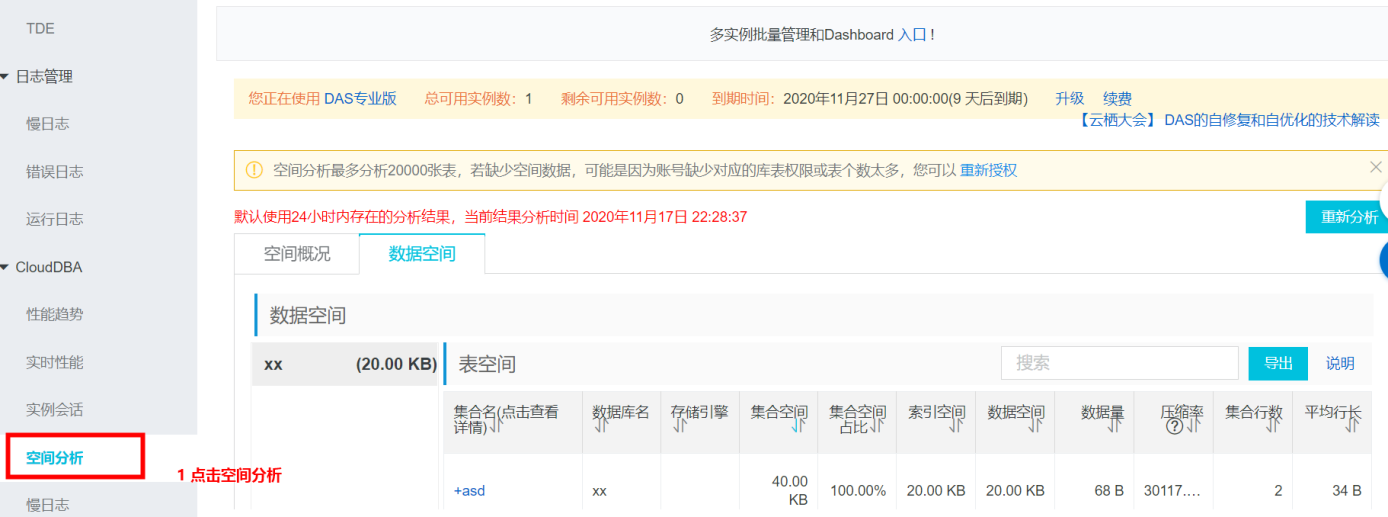Sort table by 数据量 column sort icon

tap(1116, 425)
